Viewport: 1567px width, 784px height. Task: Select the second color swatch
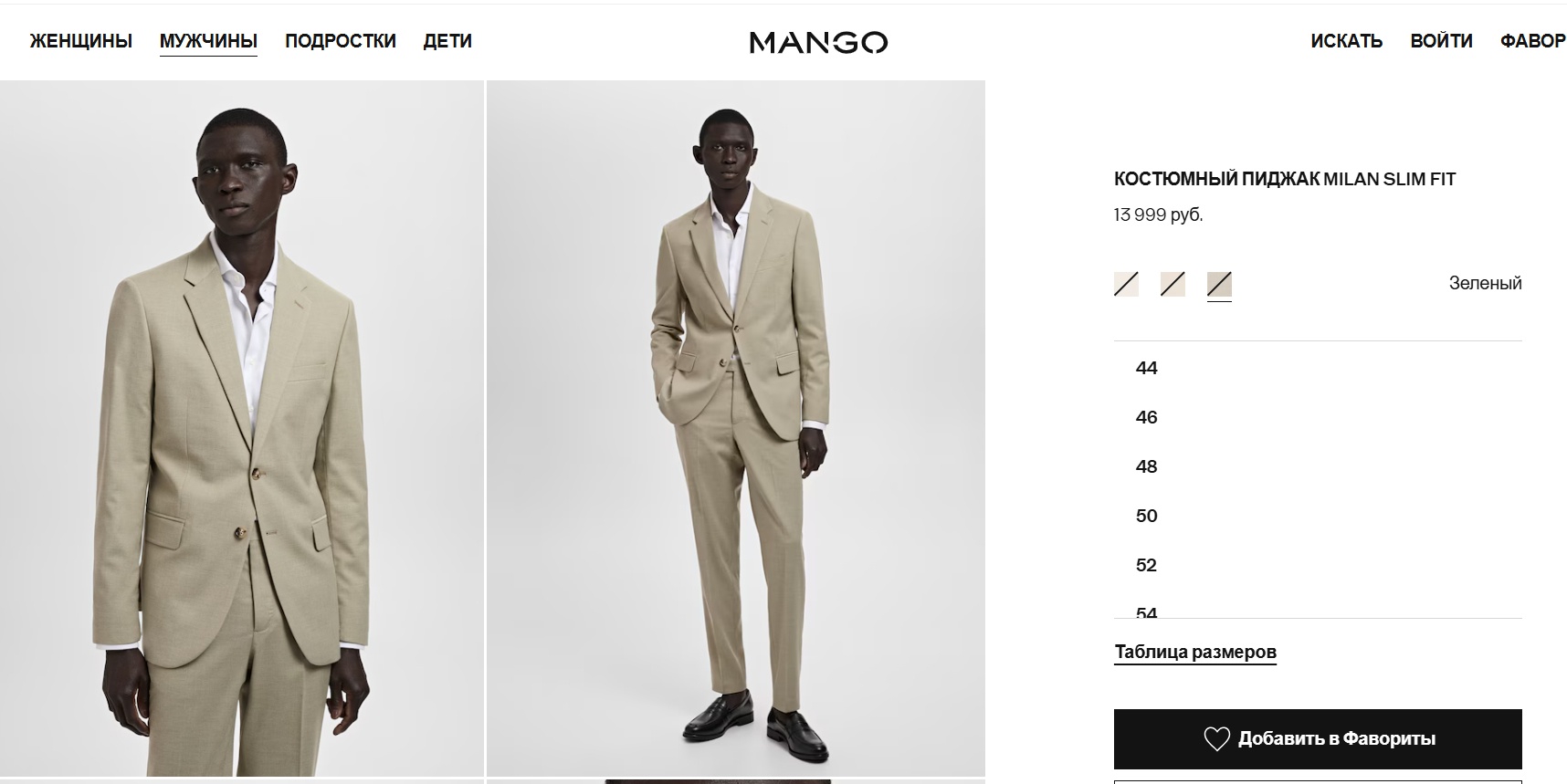1173,284
